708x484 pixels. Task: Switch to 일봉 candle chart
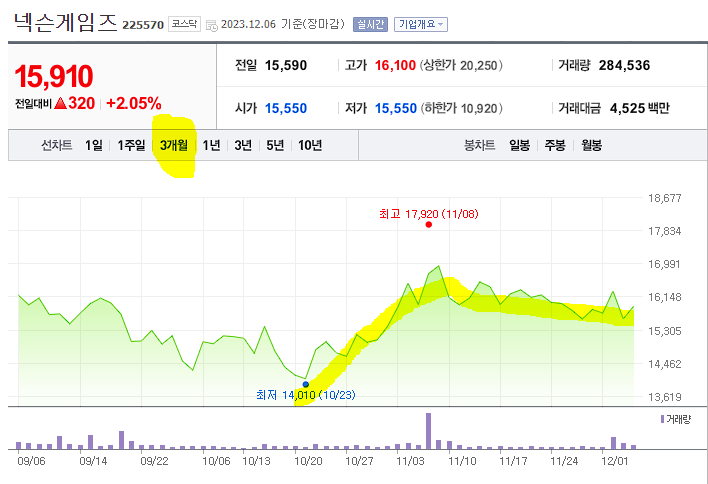coord(519,145)
